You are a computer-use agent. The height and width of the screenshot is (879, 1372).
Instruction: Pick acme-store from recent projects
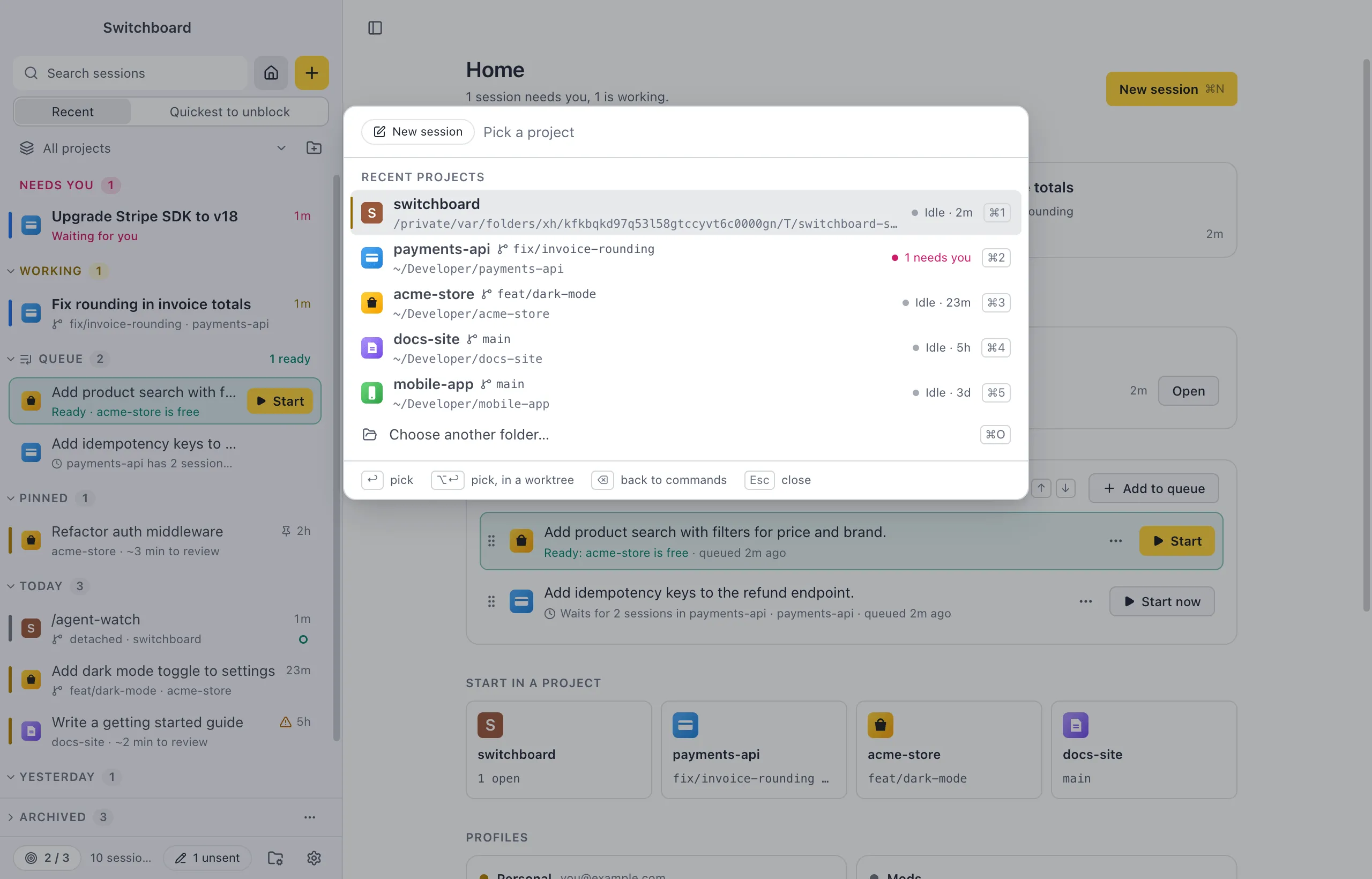pyautogui.click(x=685, y=302)
